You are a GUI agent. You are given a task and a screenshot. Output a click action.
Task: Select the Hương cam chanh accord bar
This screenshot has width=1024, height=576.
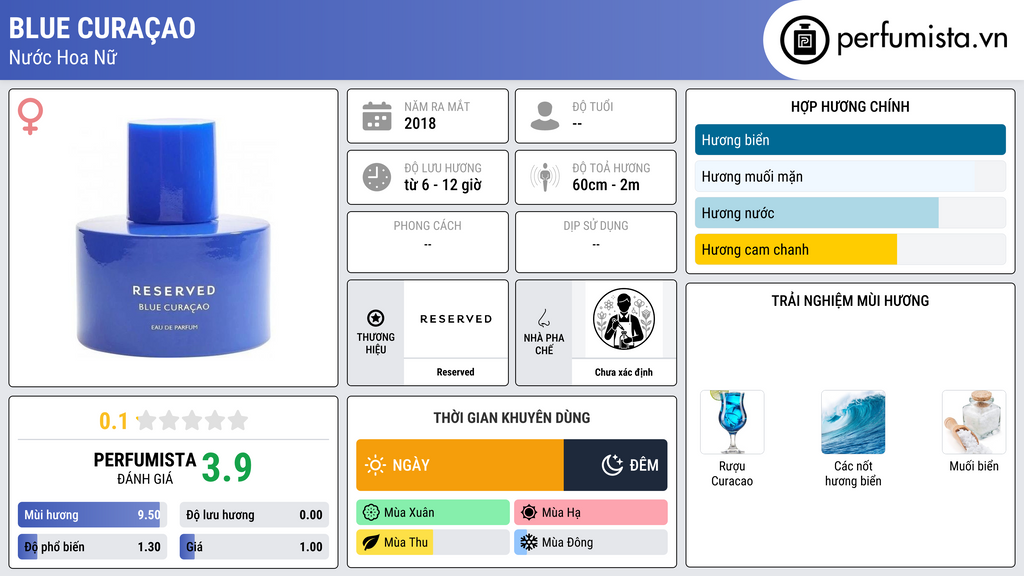click(850, 249)
